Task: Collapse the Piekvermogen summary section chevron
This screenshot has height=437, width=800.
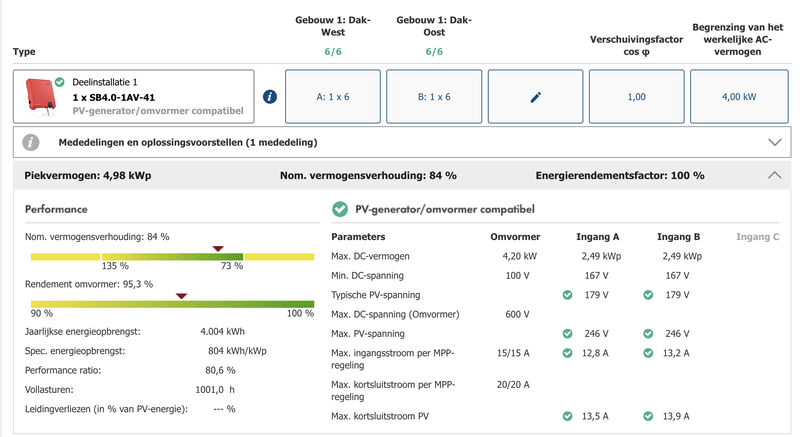Action: click(774, 175)
